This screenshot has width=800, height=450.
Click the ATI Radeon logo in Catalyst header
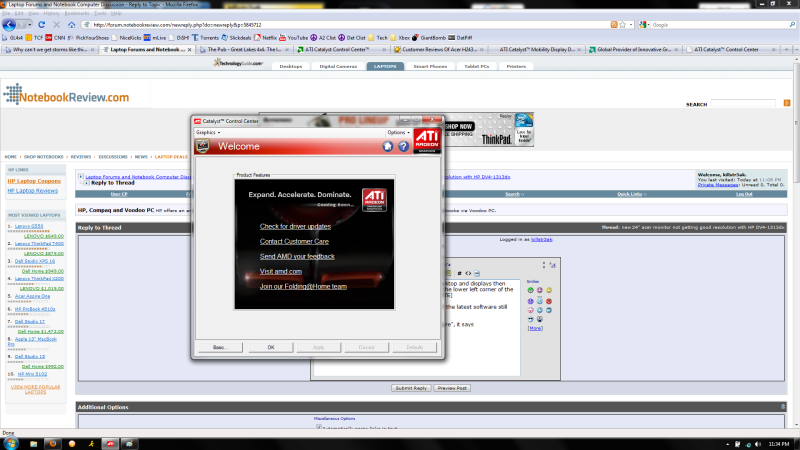pos(427,140)
